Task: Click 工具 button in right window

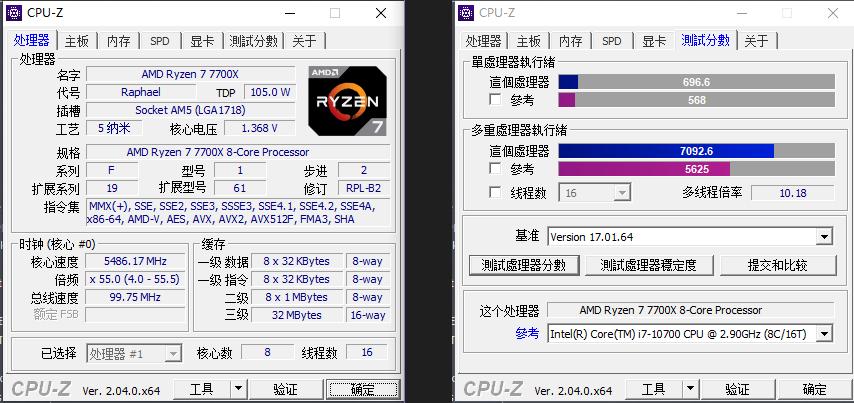Action: 654,389
